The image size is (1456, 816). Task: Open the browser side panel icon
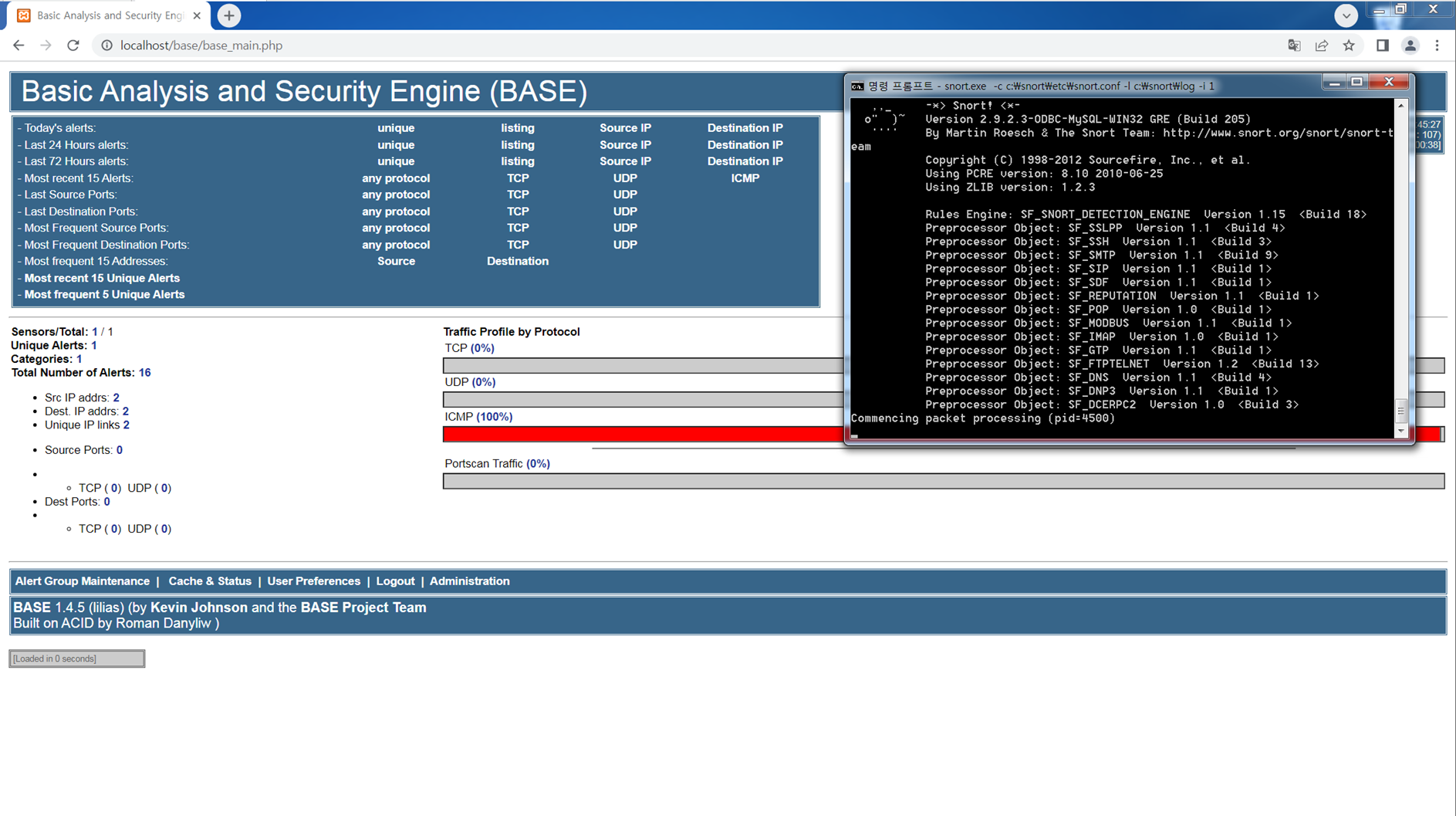pyautogui.click(x=1382, y=46)
